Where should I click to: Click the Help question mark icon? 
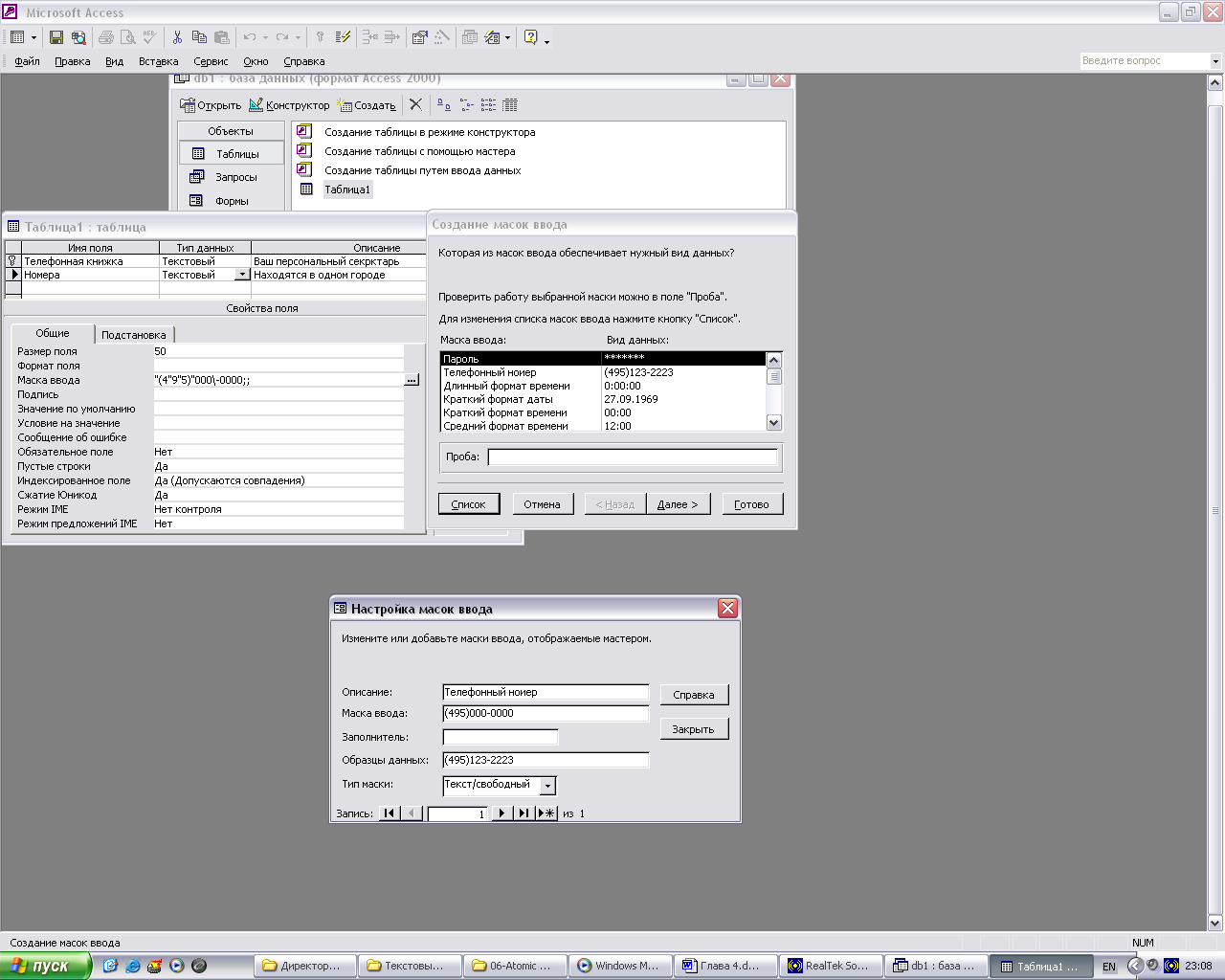pos(531,37)
